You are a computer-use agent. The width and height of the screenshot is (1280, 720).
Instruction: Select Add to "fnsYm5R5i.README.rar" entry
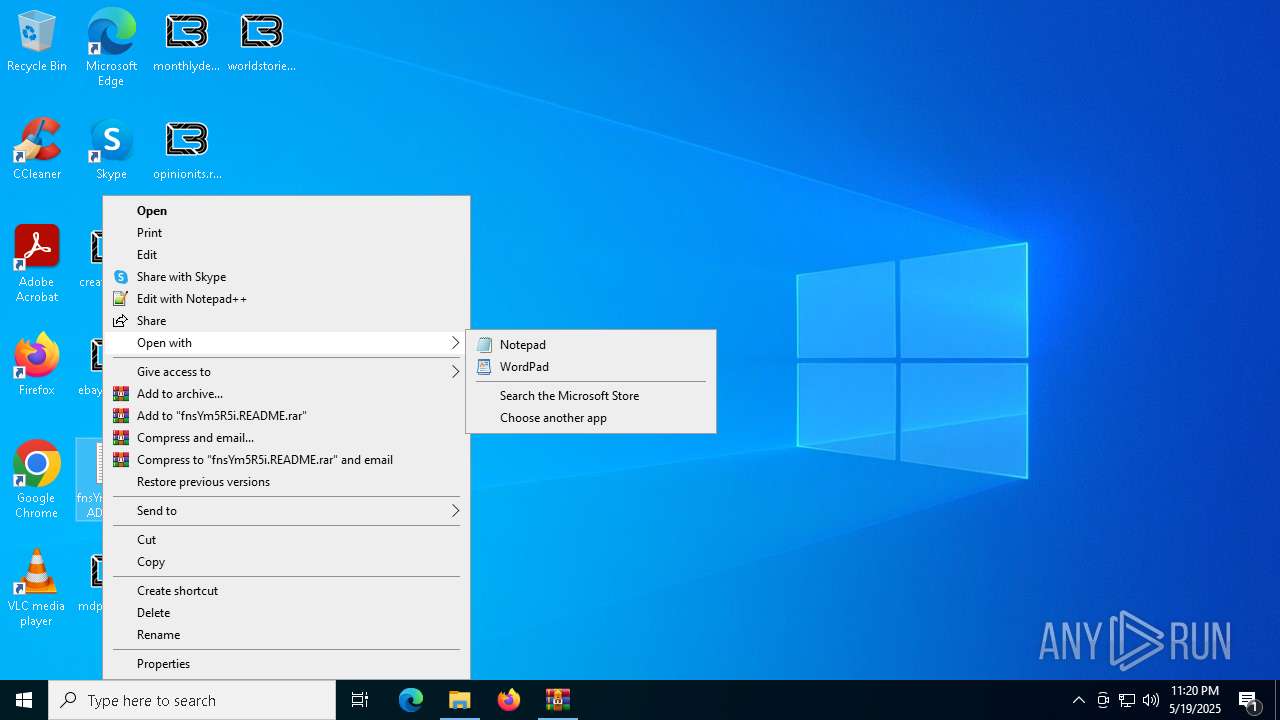pos(286,416)
